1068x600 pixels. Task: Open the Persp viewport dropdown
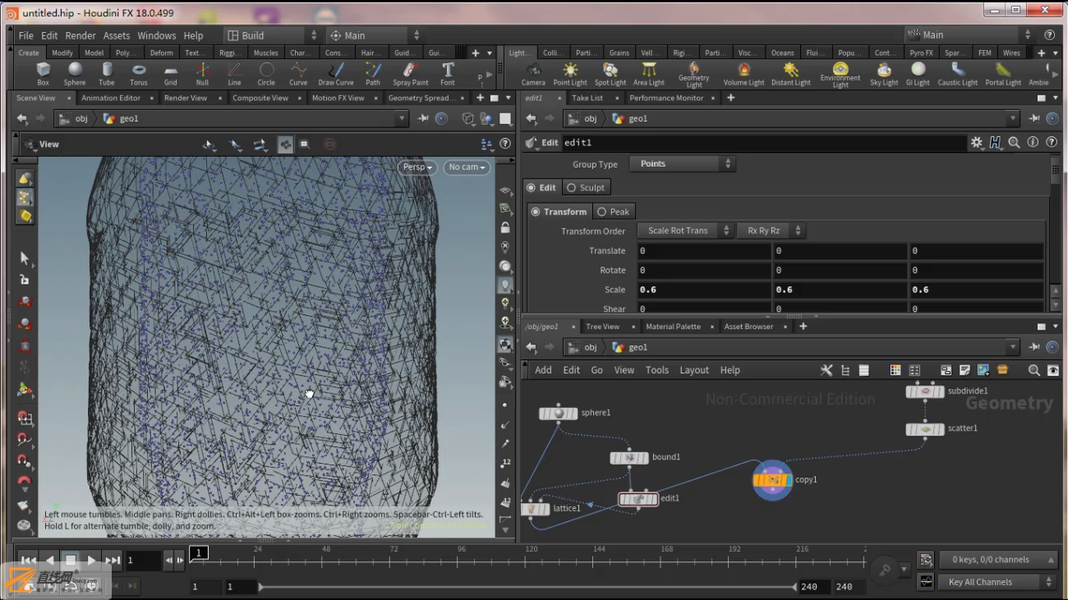(417, 167)
